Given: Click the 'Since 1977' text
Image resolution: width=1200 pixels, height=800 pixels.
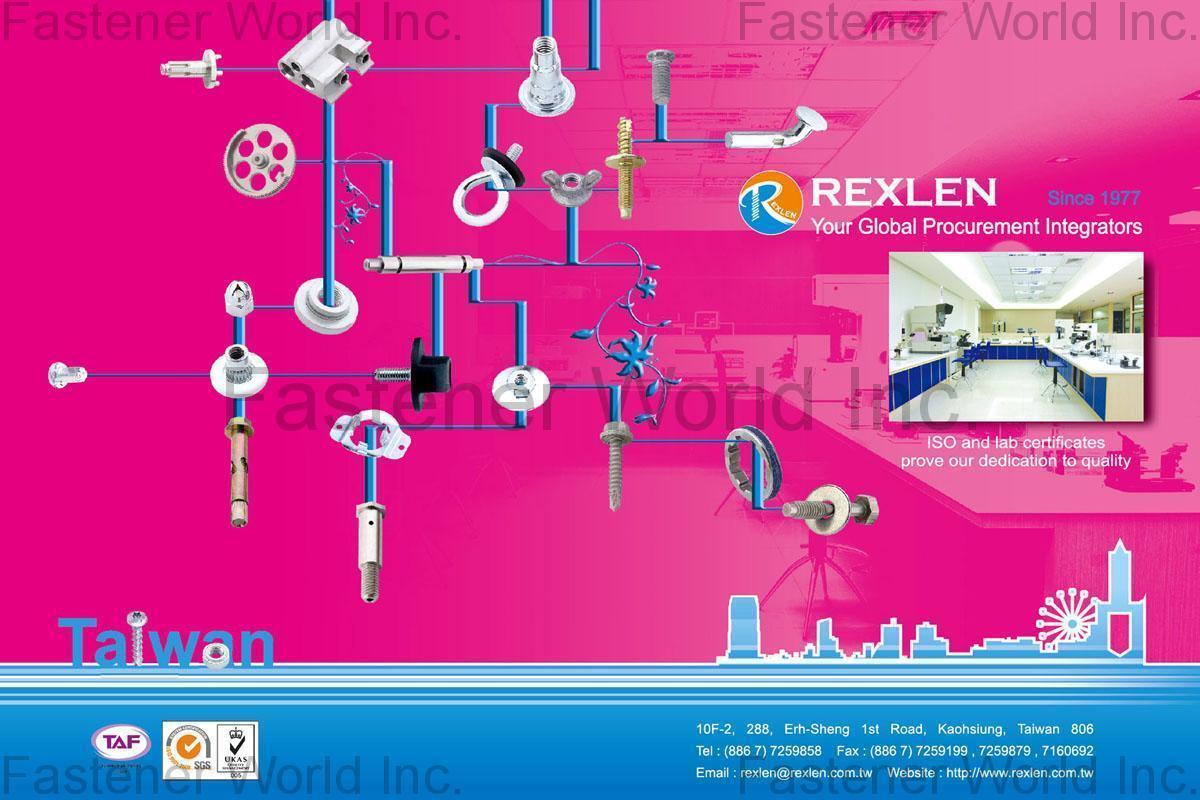Looking at the screenshot, I should (x=1093, y=198).
